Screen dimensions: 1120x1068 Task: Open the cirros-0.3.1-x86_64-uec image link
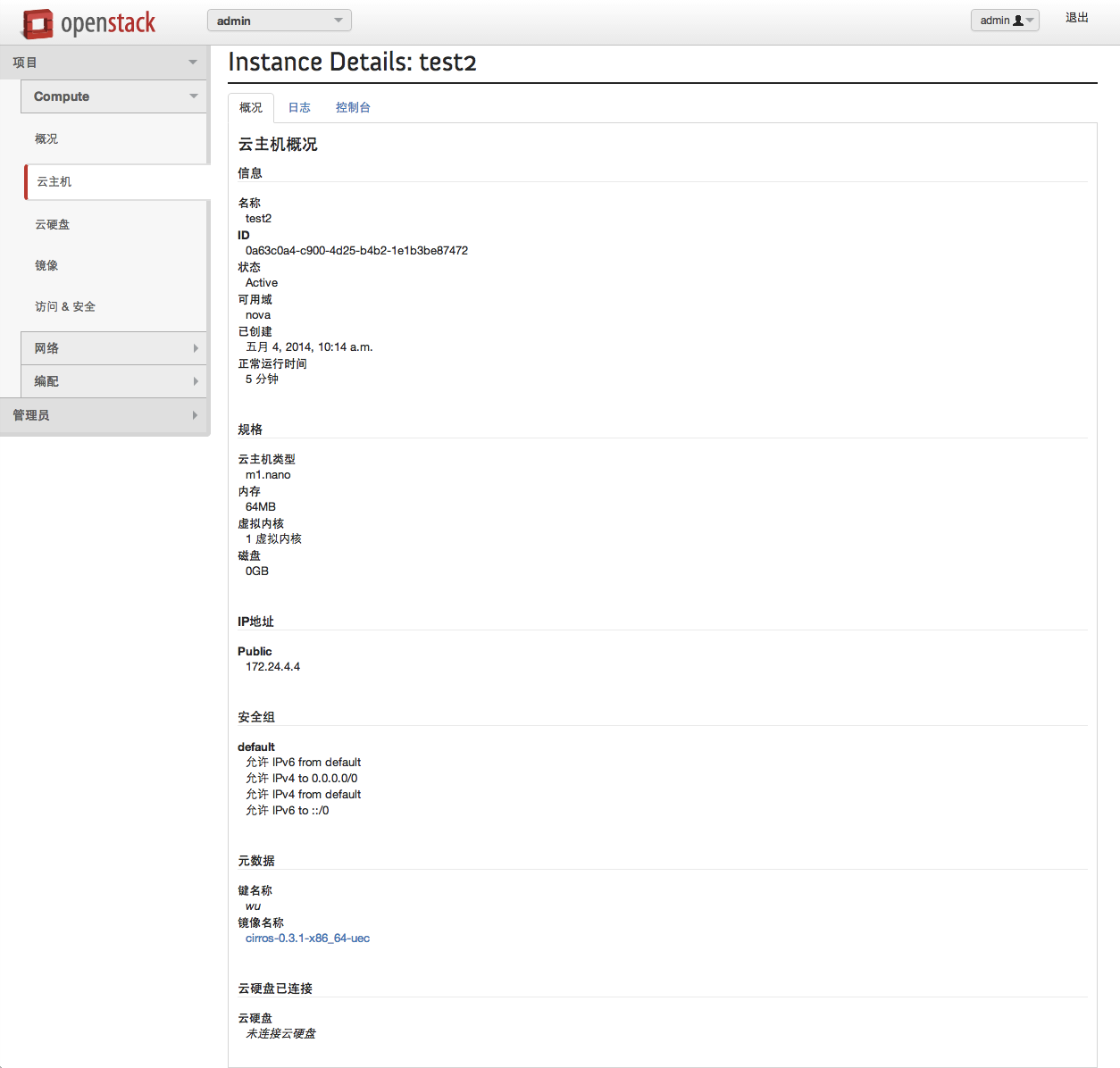click(x=307, y=939)
